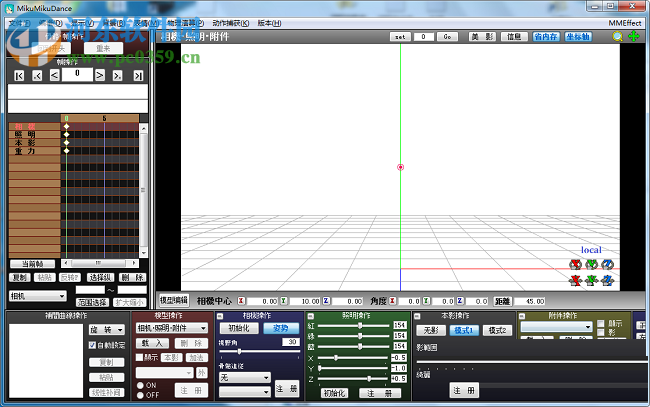Screen dimensions: 650x407
Task: Open the 相机·照明·附件 model dropdown
Action: pos(172,328)
